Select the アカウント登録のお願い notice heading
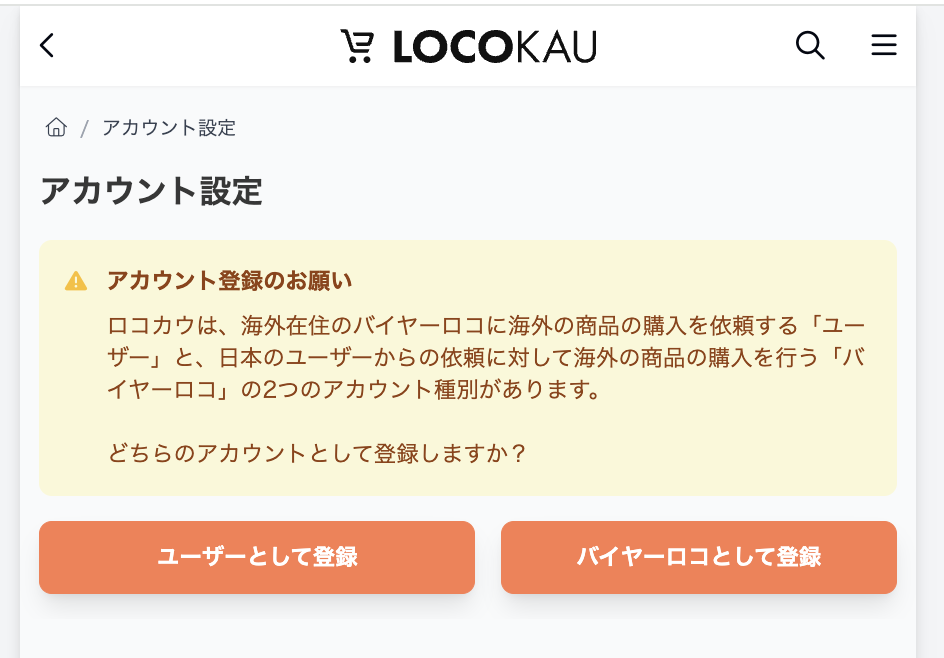Image resolution: width=944 pixels, height=658 pixels. point(229,281)
